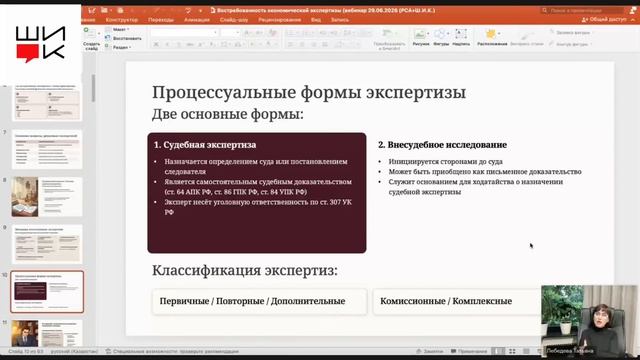640x360 pixels.
Task: Open the Макет layout dropdown
Action: coord(117,29)
